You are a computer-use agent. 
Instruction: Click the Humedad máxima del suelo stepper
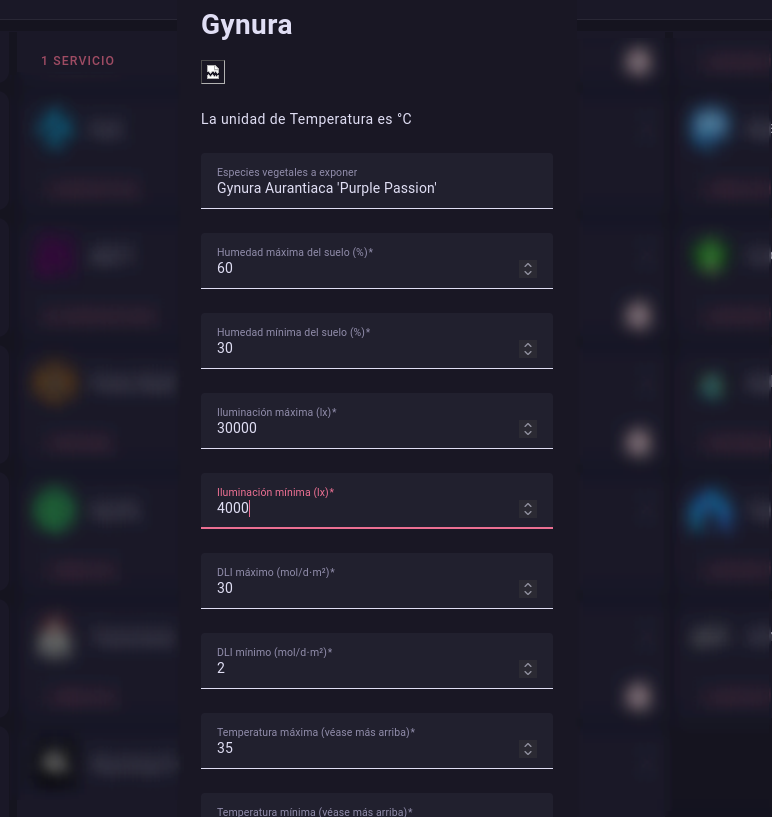pyautogui.click(x=528, y=268)
